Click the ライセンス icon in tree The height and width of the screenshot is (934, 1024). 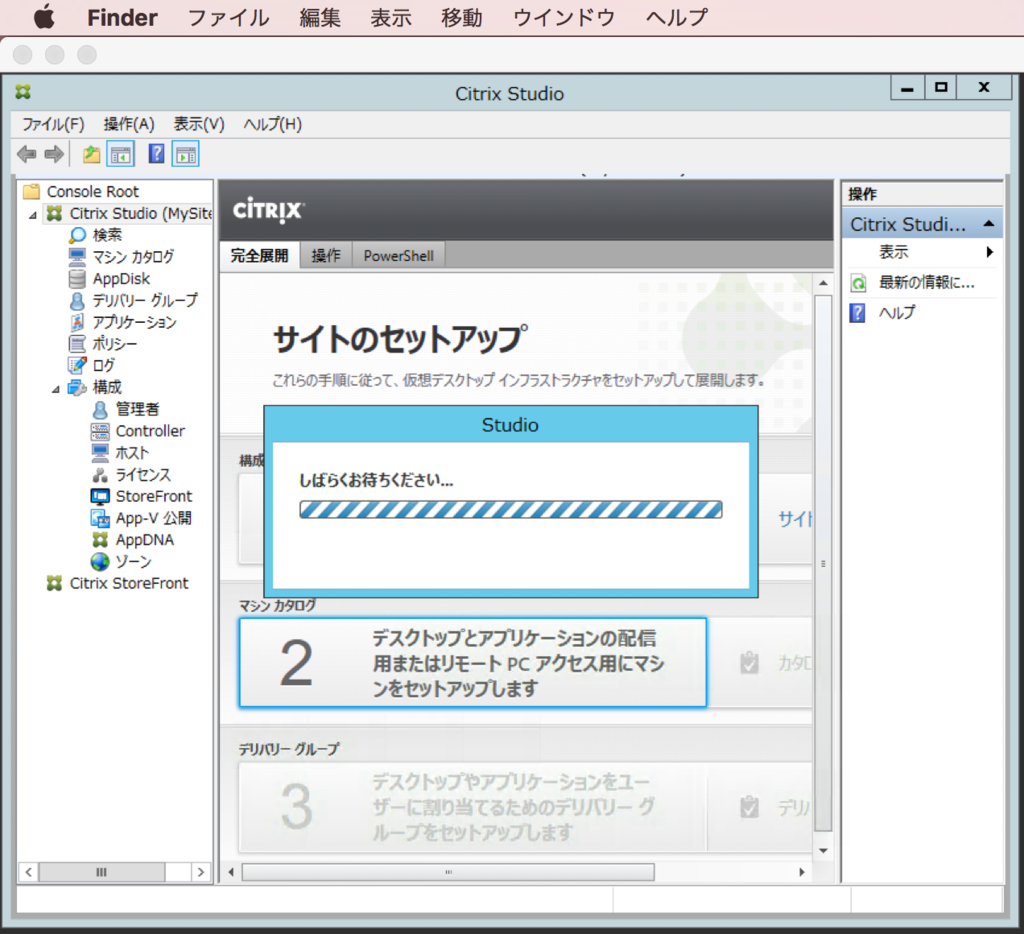[100, 475]
